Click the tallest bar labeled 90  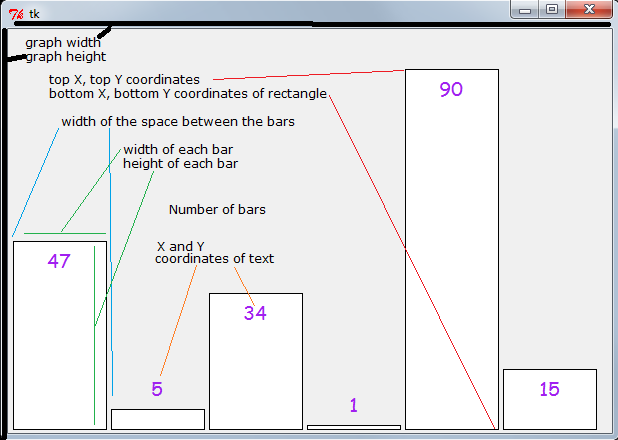click(x=451, y=250)
